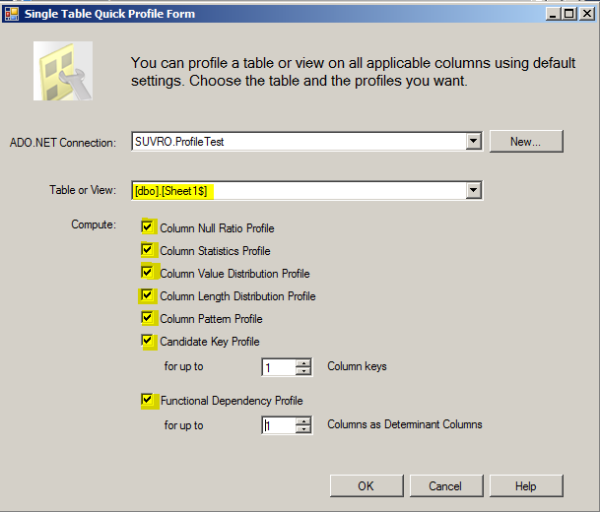
Task: Disable Functional Dependency Profile
Action: (147, 399)
